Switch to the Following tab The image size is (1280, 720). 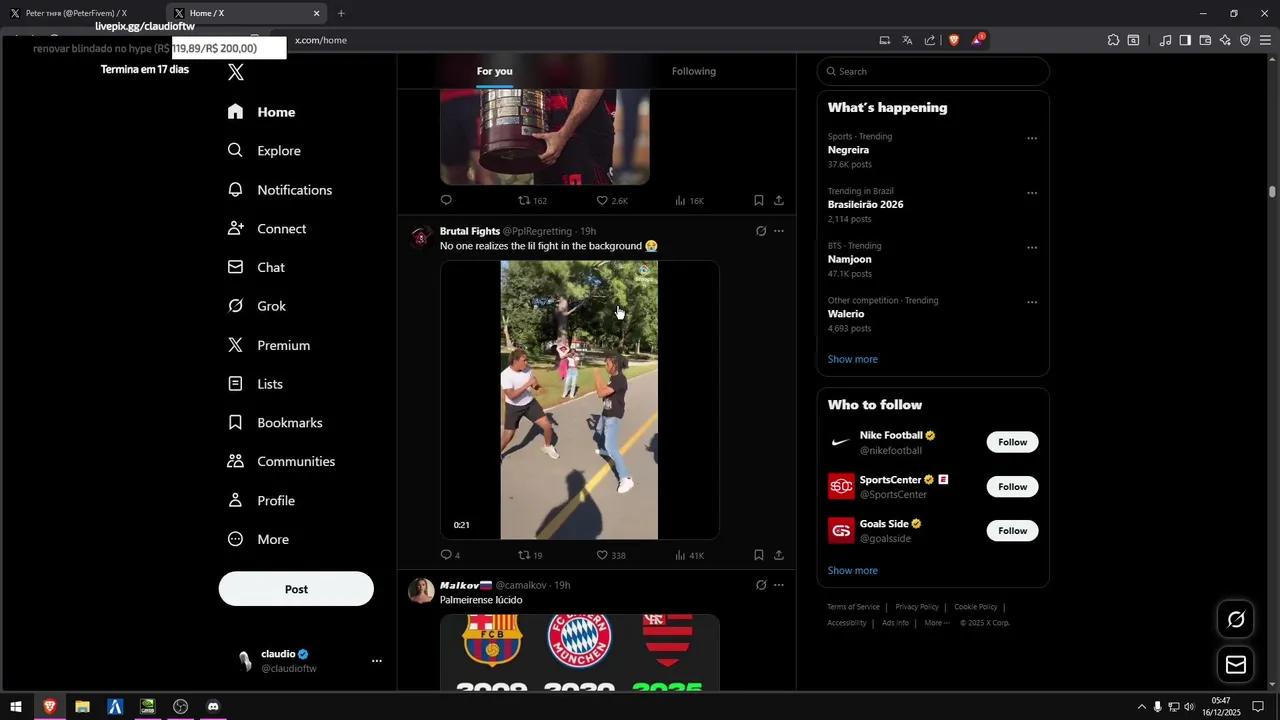[693, 71]
